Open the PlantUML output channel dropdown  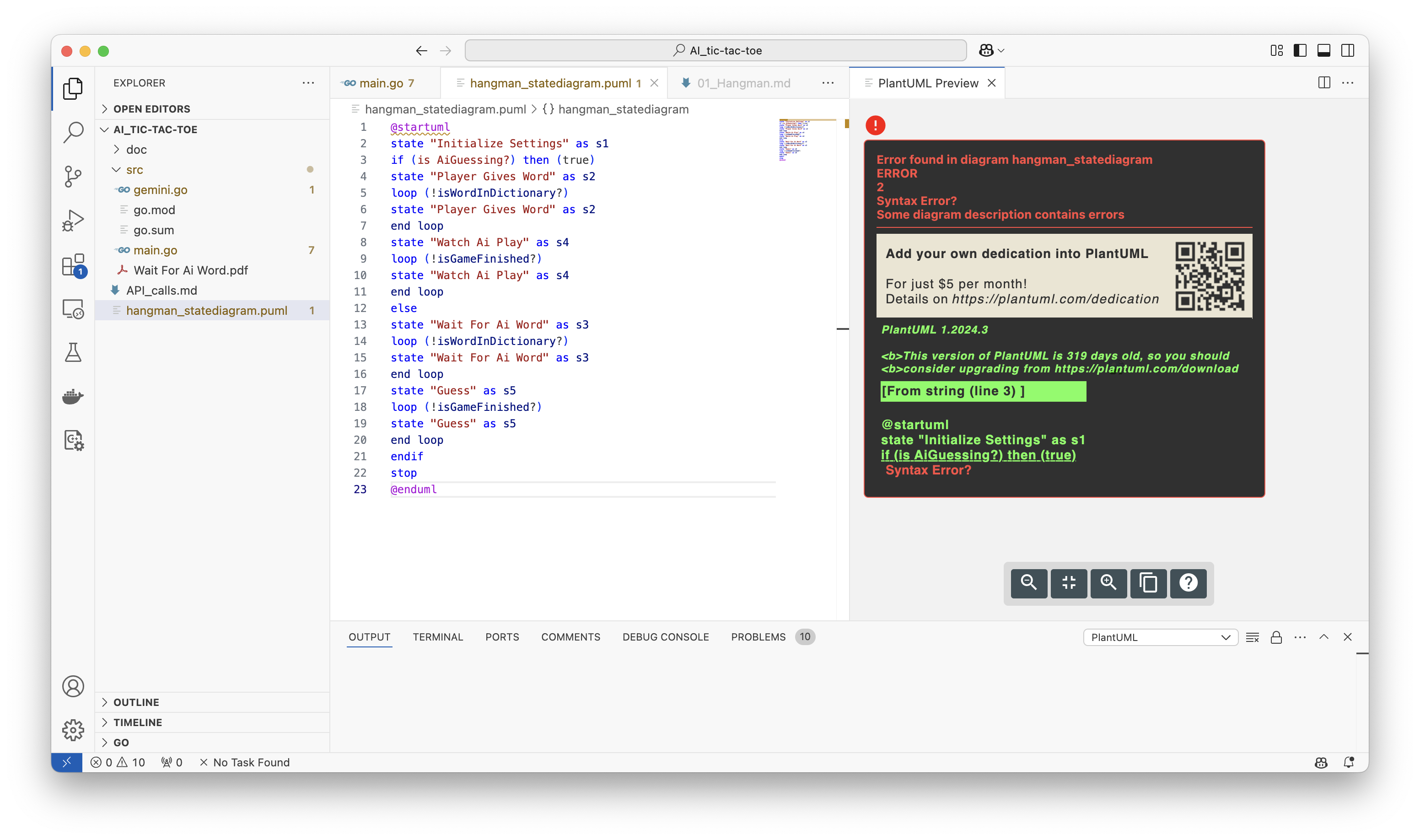[x=1159, y=637]
